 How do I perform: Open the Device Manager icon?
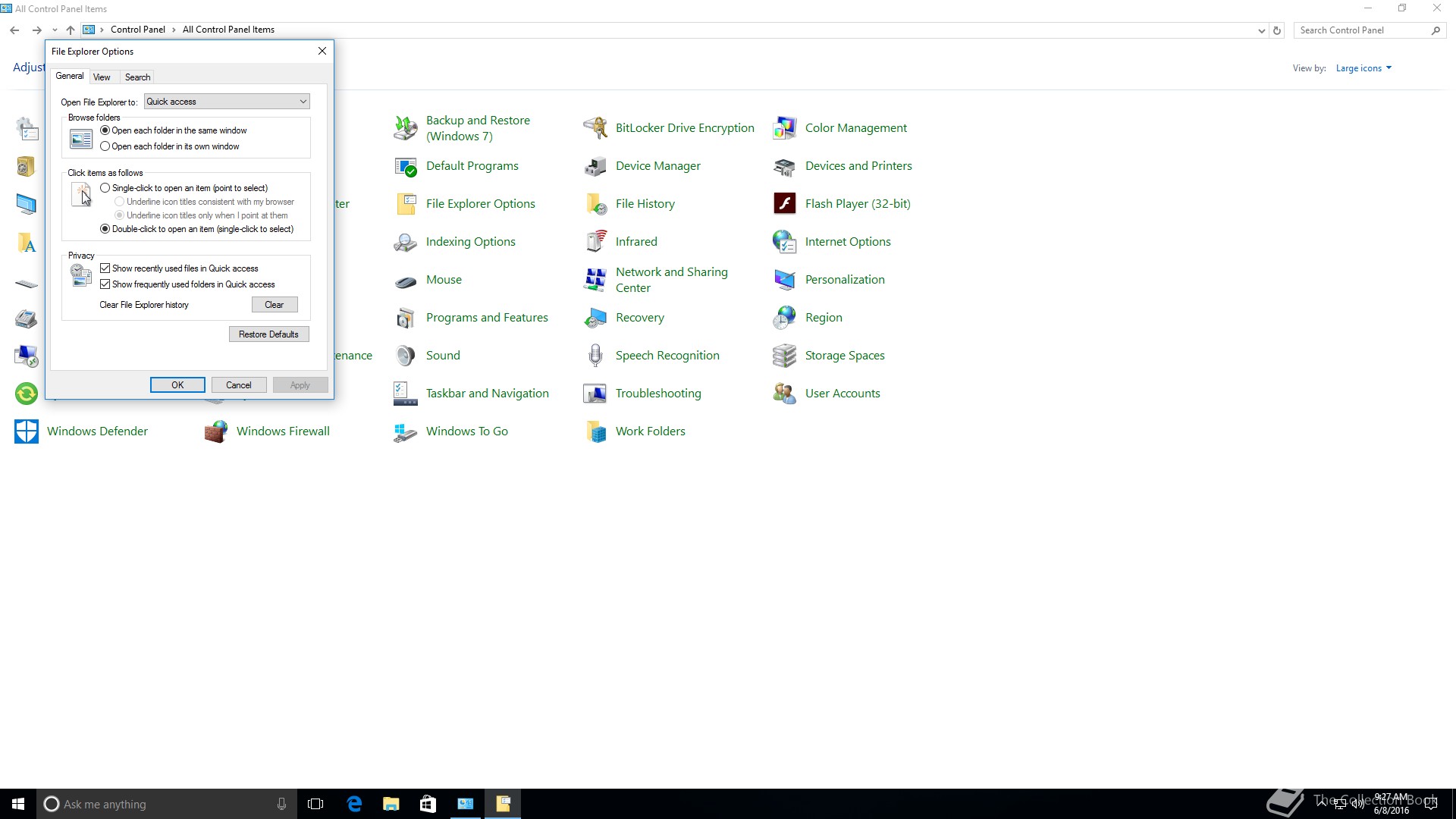click(595, 166)
